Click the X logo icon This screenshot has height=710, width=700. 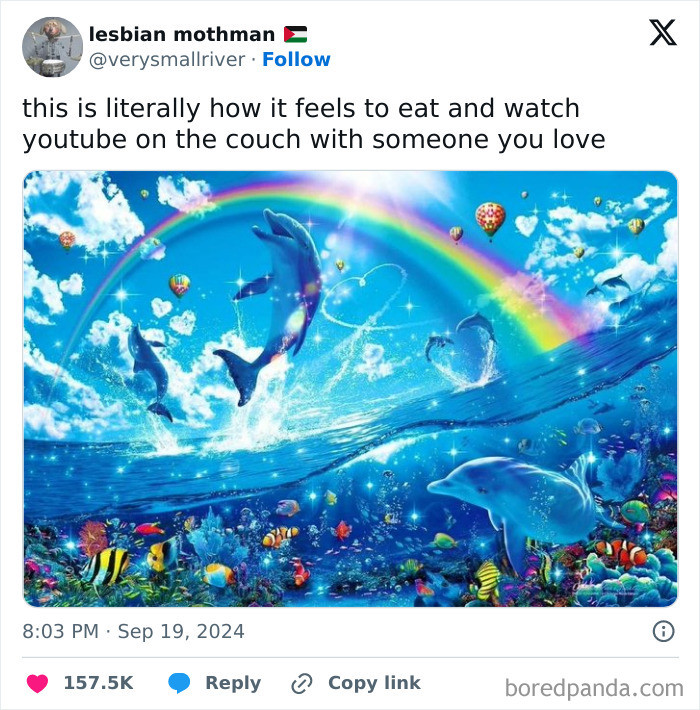click(x=663, y=32)
